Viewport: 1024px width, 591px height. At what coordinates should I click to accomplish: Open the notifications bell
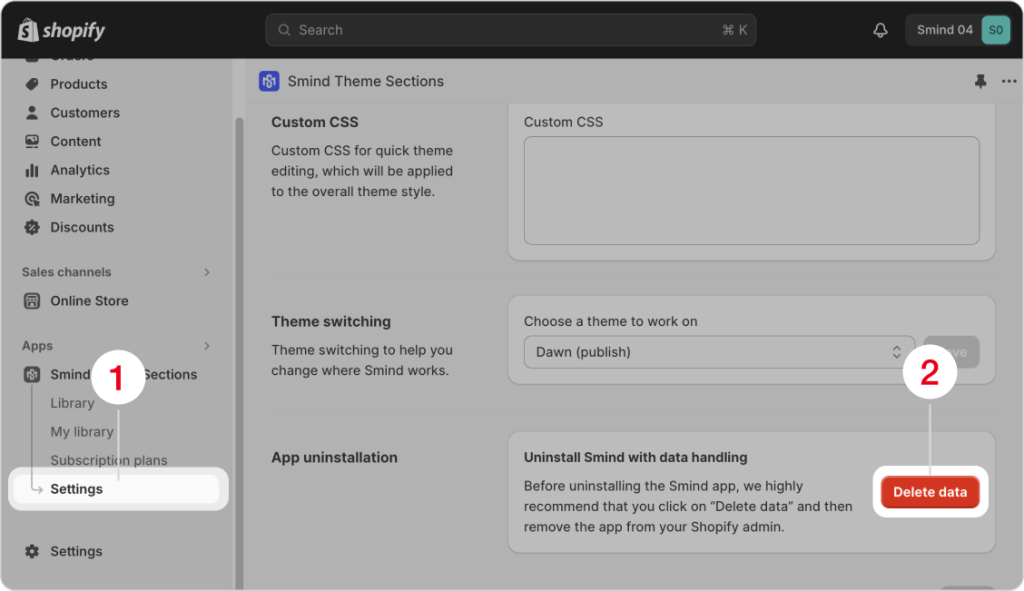pyautogui.click(x=880, y=30)
